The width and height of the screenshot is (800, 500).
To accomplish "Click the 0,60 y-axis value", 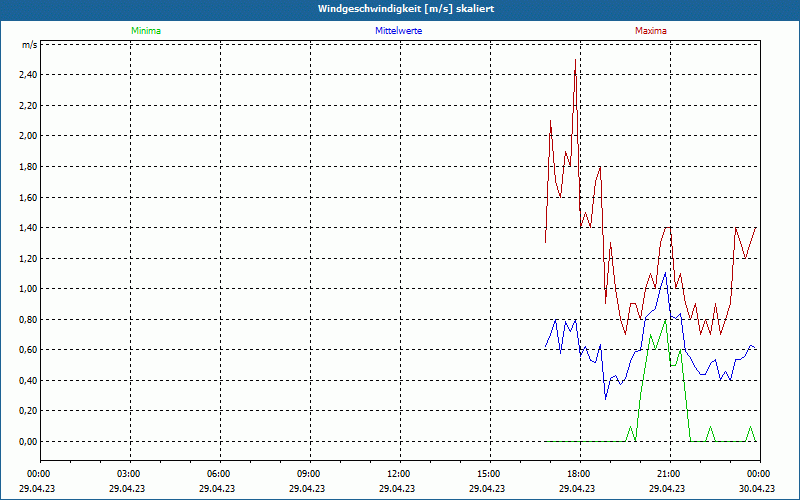I will [x=28, y=350].
